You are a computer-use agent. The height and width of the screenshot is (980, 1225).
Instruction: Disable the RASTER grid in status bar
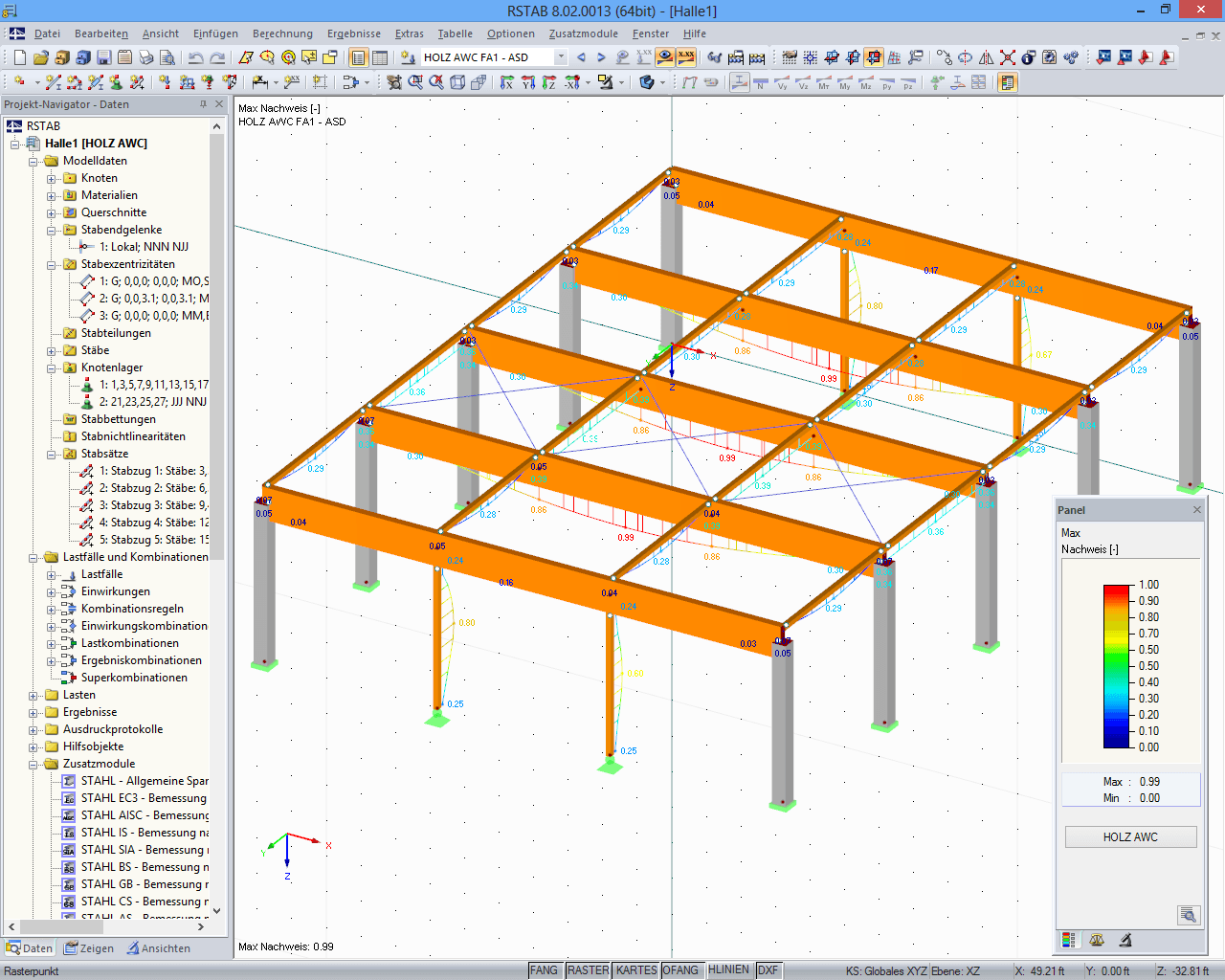pyautogui.click(x=588, y=969)
